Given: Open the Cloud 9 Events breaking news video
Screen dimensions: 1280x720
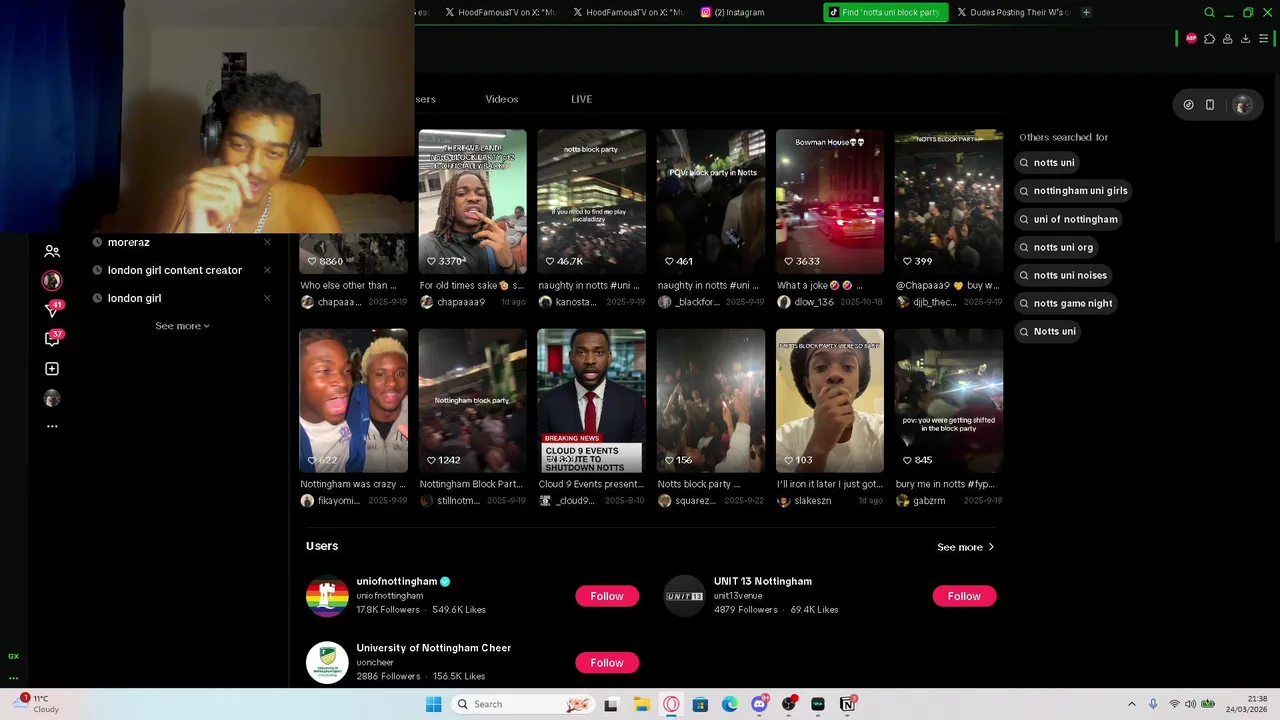Looking at the screenshot, I should point(591,401).
